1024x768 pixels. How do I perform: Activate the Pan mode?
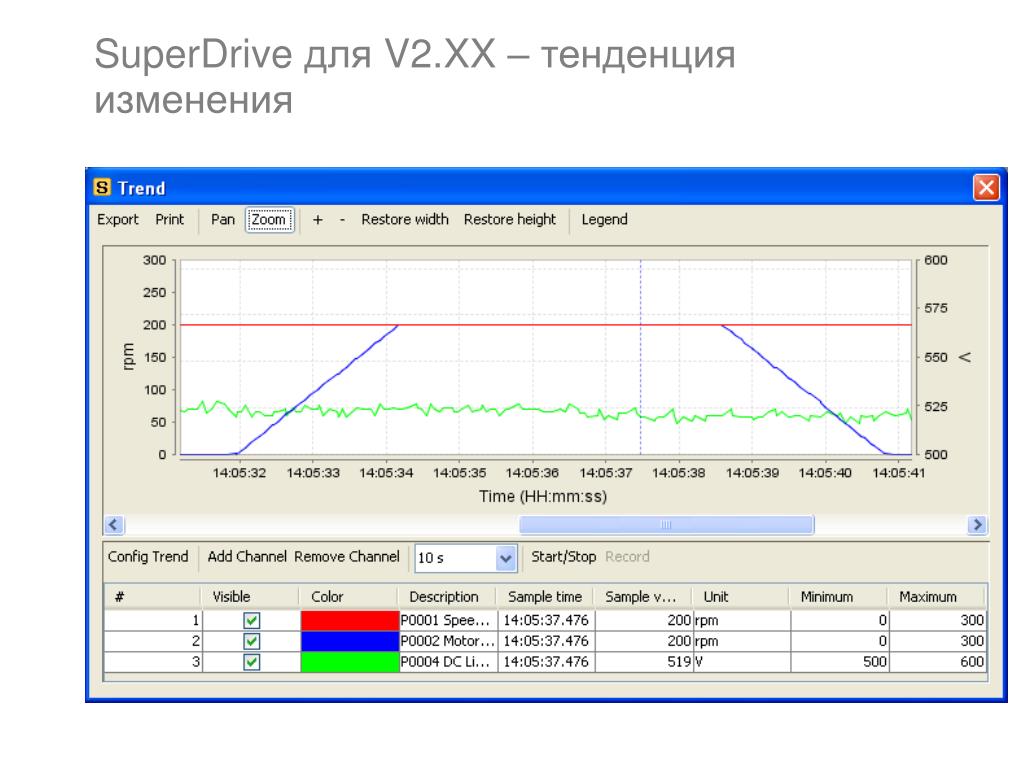(223, 219)
